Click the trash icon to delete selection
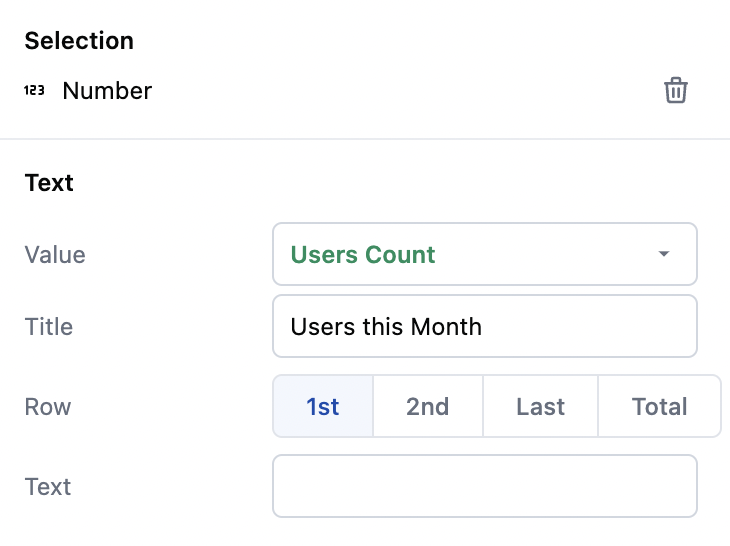 676,91
